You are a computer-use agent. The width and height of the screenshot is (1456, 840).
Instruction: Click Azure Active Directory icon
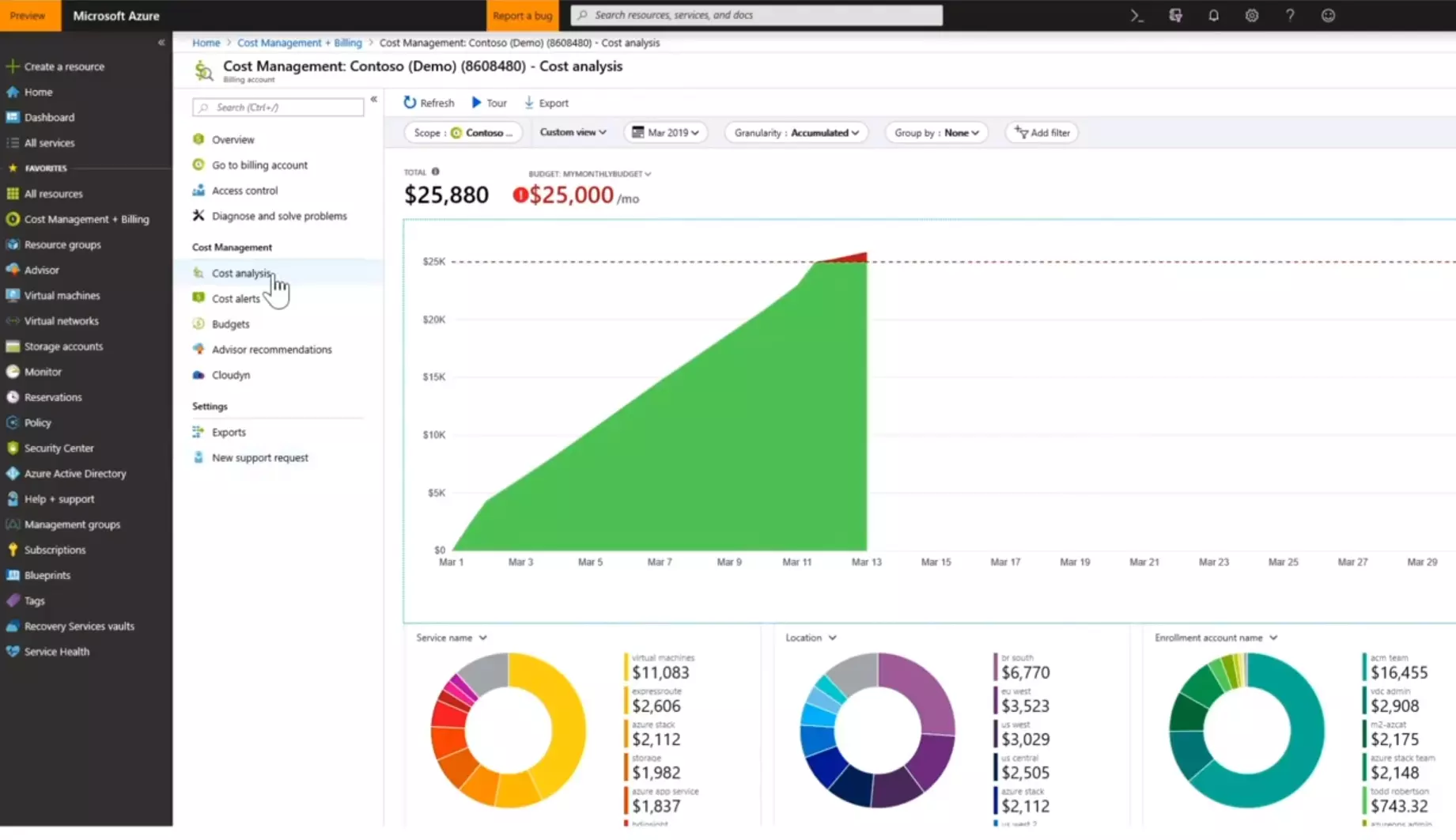13,473
